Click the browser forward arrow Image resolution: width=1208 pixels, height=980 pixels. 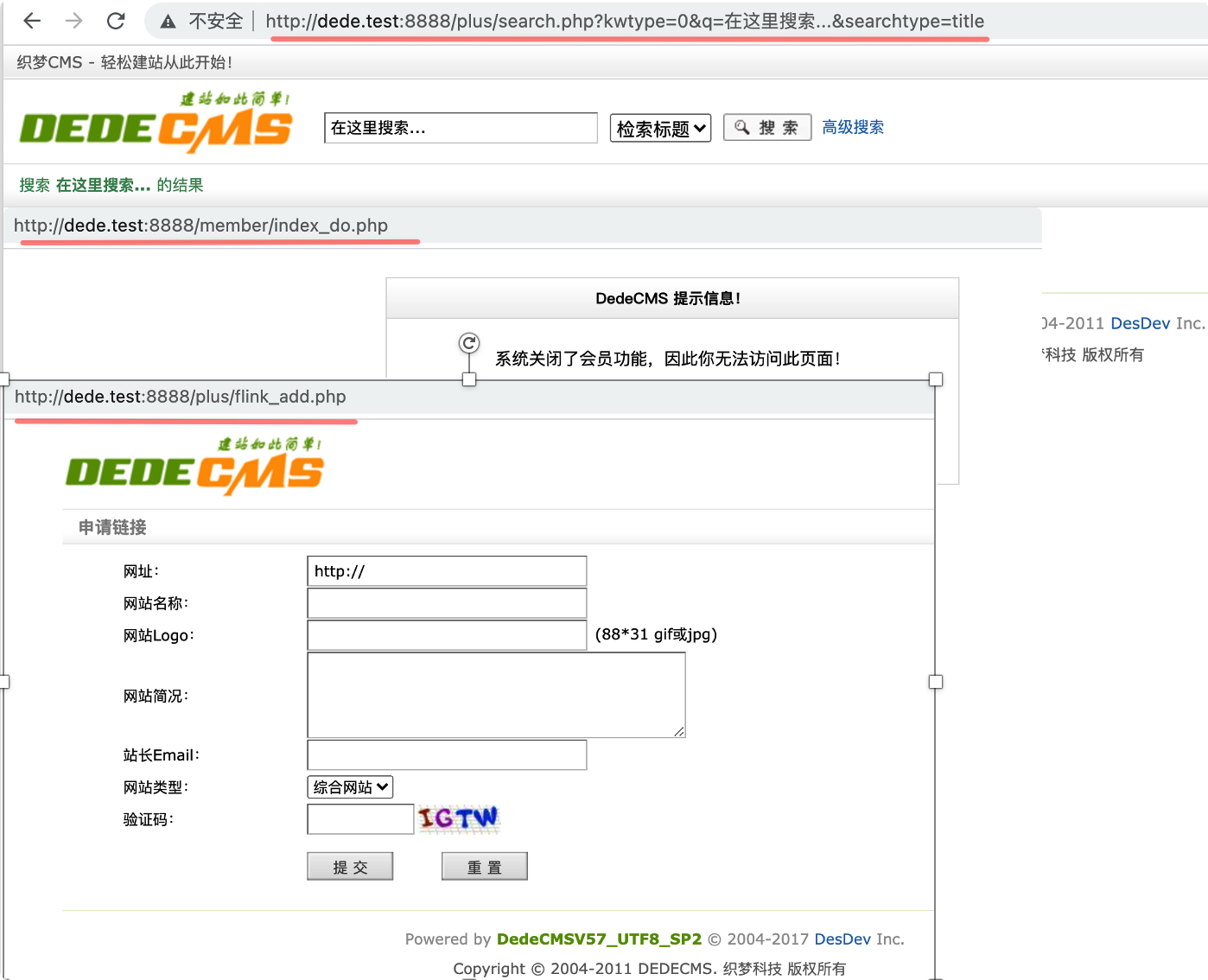coord(74,21)
